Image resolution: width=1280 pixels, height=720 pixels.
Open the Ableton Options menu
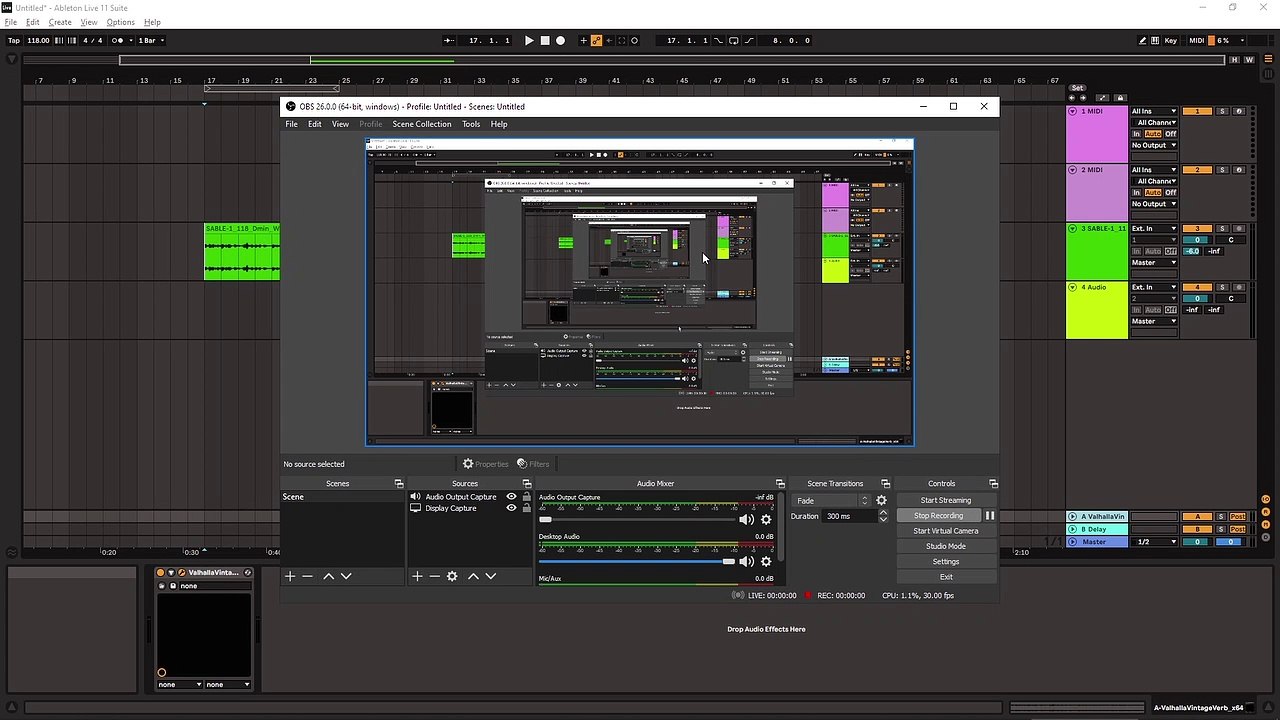point(120,22)
